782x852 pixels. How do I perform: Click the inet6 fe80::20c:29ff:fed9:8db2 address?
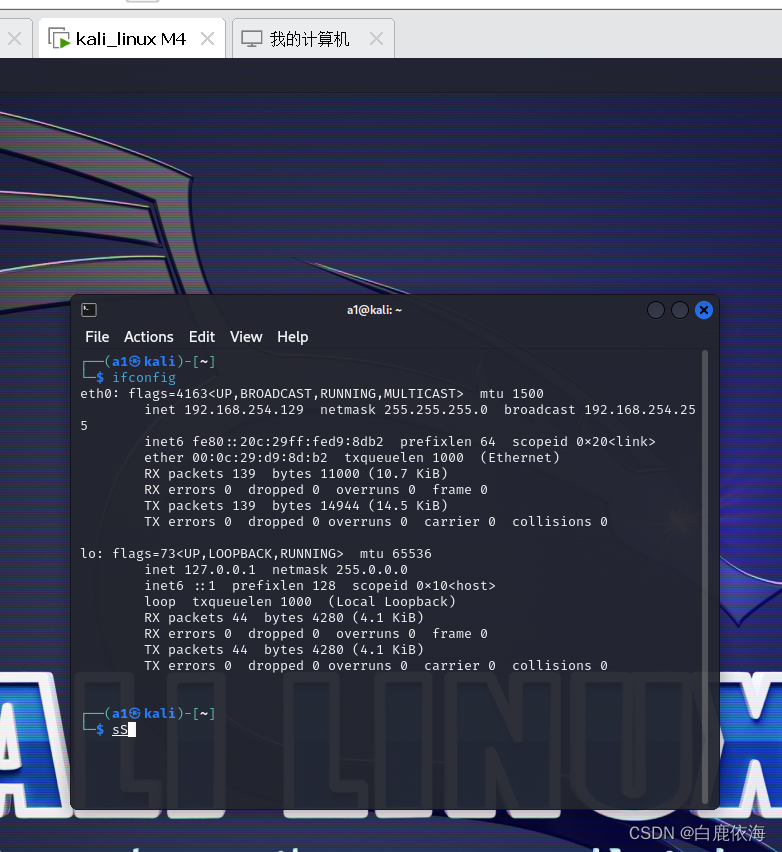click(x=288, y=442)
